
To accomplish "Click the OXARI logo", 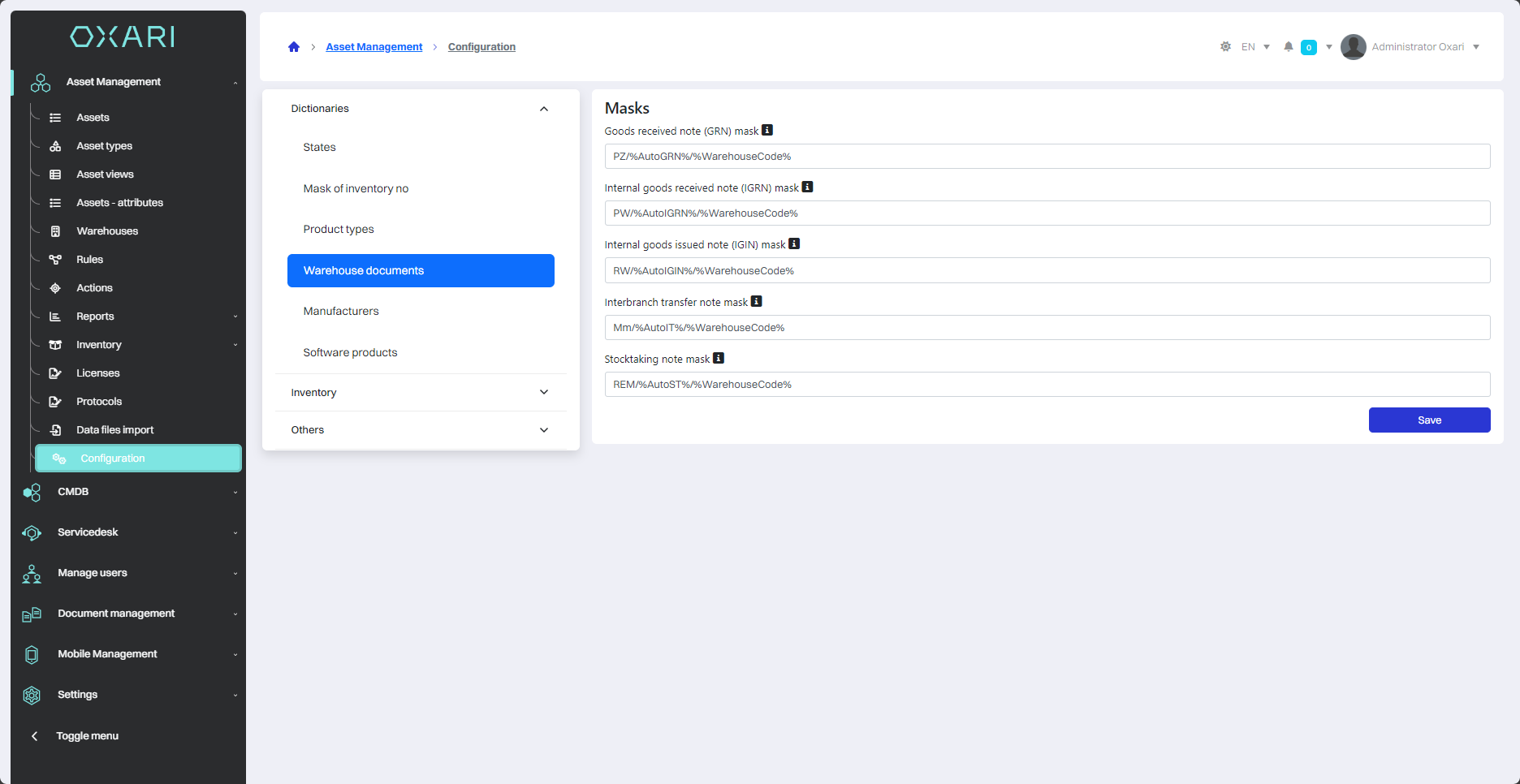I will tap(123, 37).
